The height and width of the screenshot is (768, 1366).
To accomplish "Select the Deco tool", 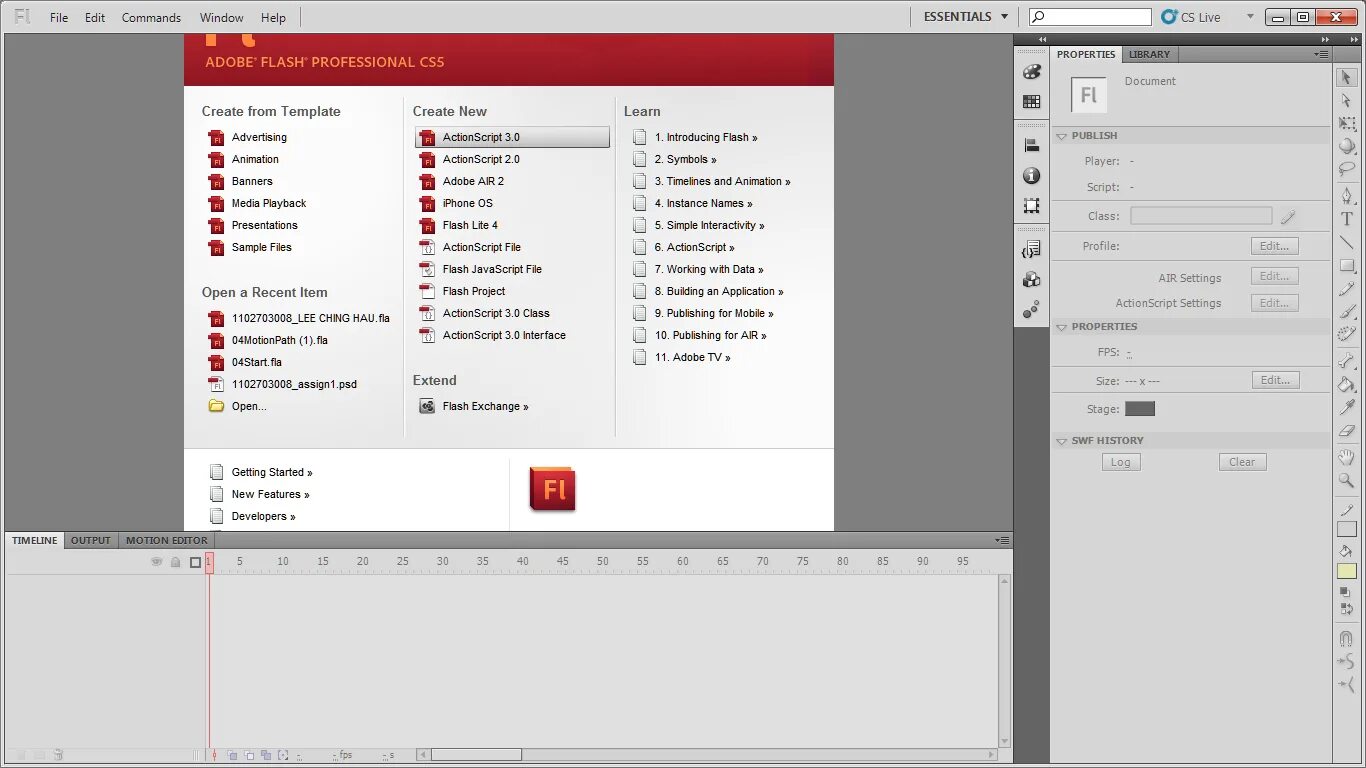I will tap(1347, 334).
